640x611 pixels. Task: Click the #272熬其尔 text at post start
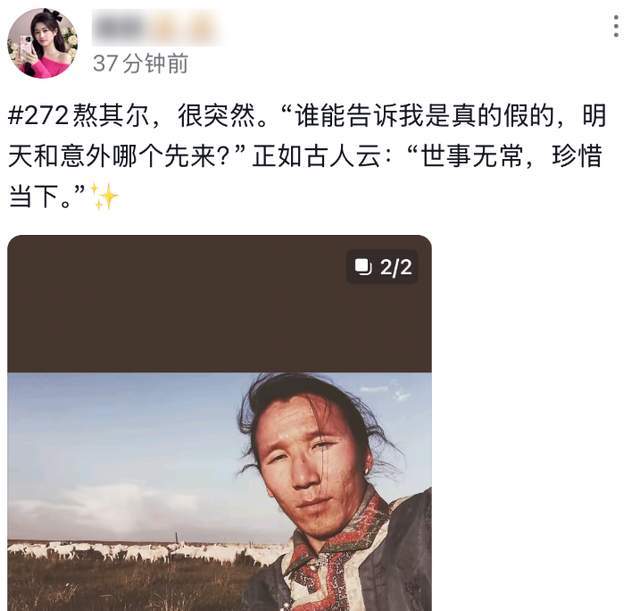[78, 116]
